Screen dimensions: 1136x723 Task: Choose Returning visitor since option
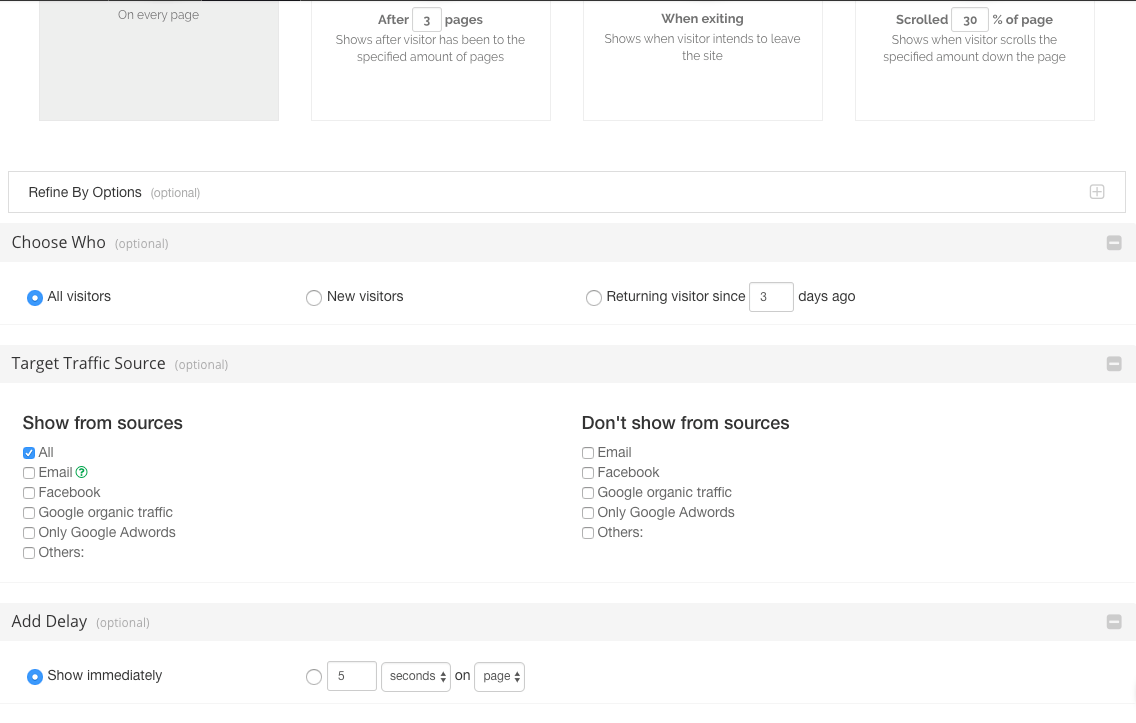point(594,298)
